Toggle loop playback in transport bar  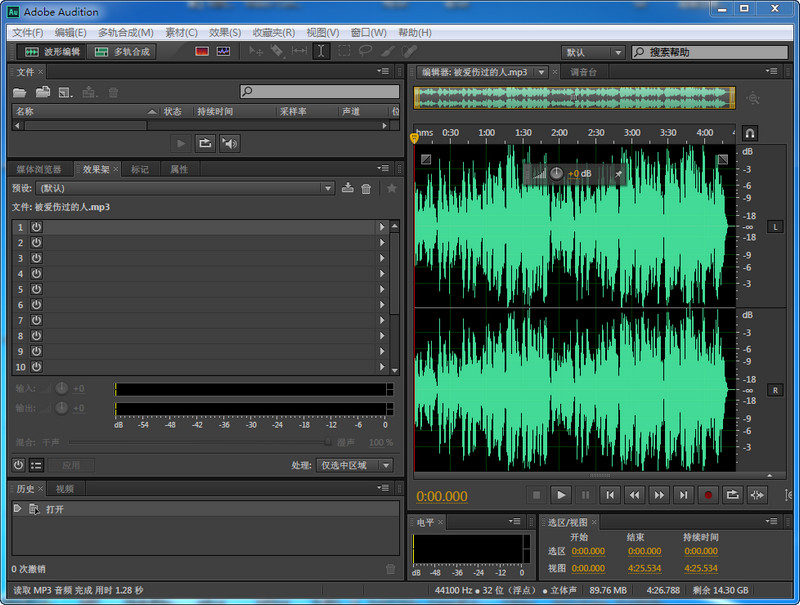[x=732, y=494]
